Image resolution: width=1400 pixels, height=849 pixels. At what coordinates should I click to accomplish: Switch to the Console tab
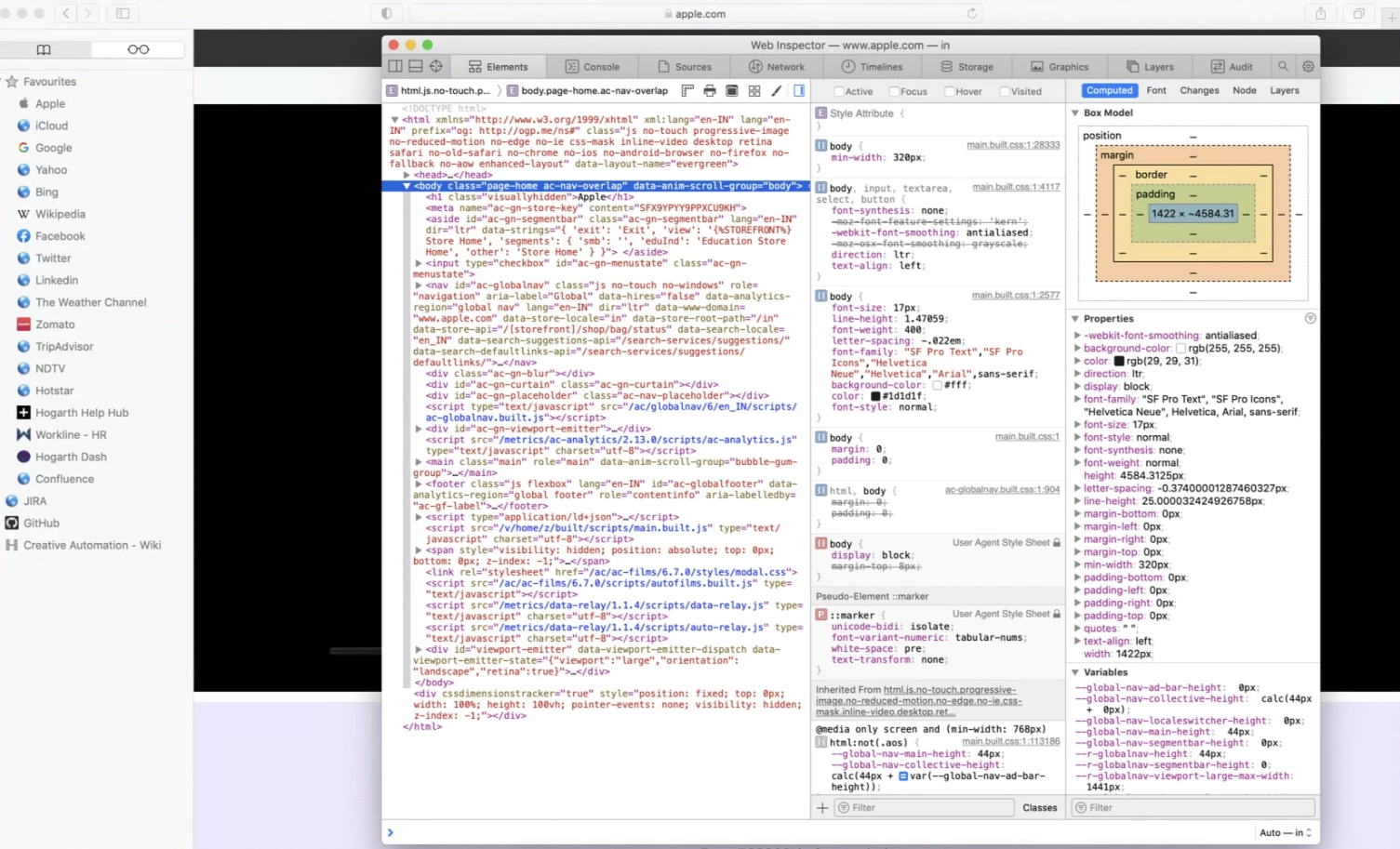tap(593, 66)
